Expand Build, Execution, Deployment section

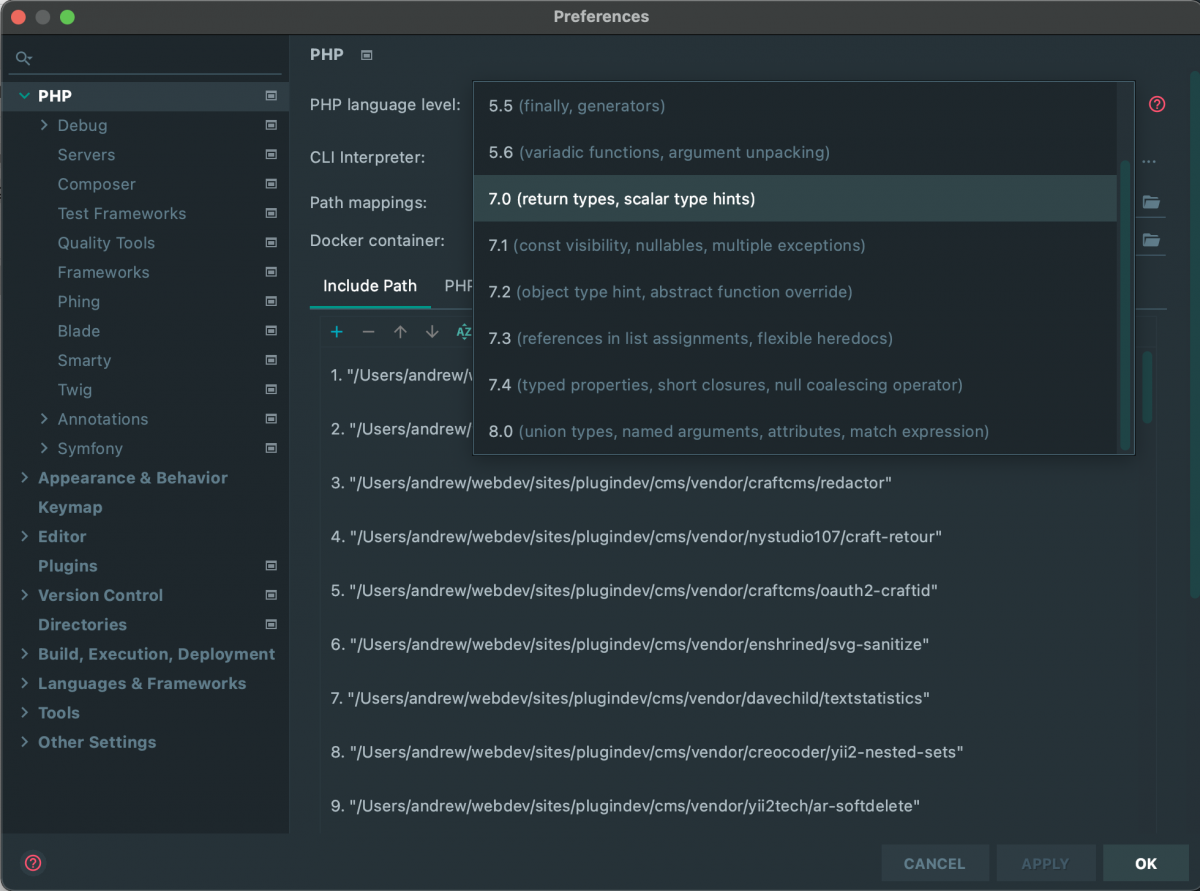click(24, 654)
